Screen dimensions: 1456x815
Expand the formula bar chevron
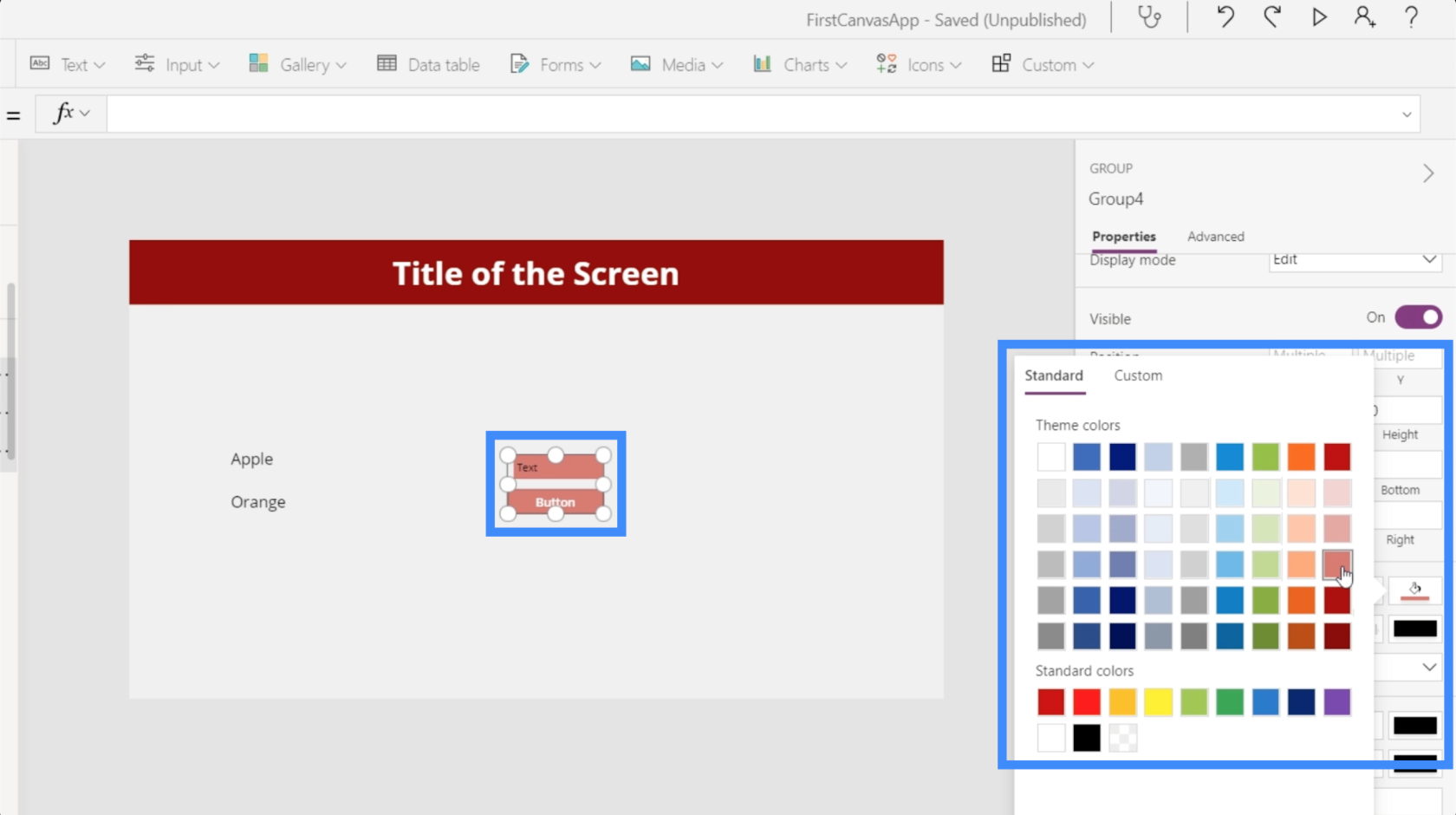click(1406, 114)
